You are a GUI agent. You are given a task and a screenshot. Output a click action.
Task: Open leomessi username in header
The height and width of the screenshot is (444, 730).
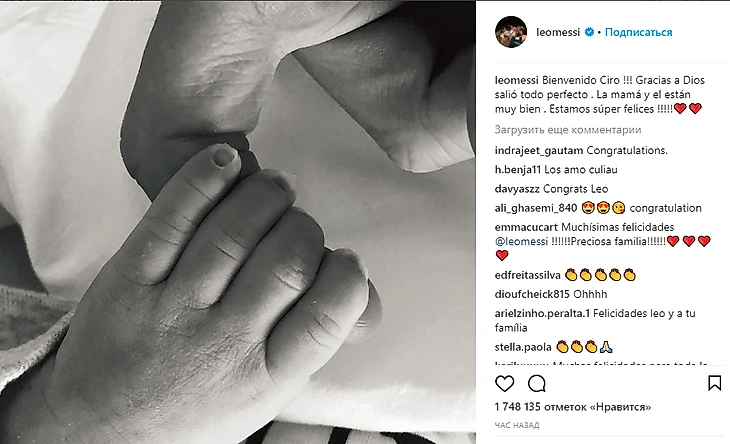[x=558, y=32]
